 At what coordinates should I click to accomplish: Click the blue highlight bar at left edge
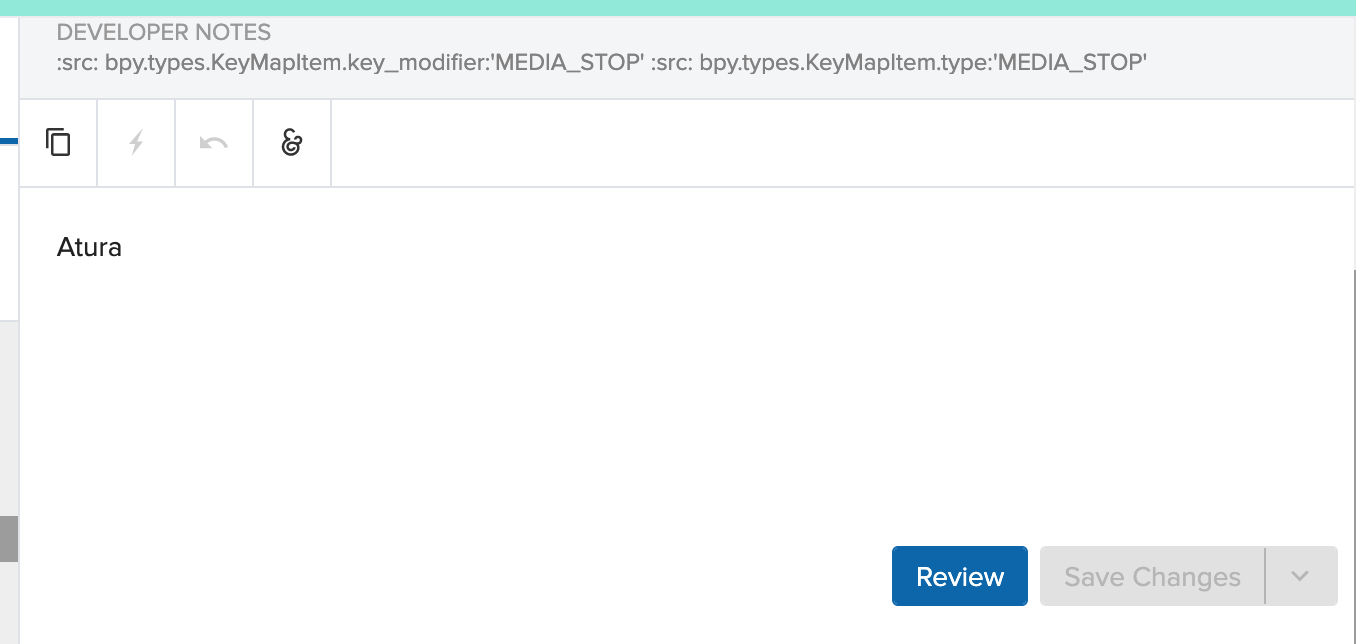[9, 141]
